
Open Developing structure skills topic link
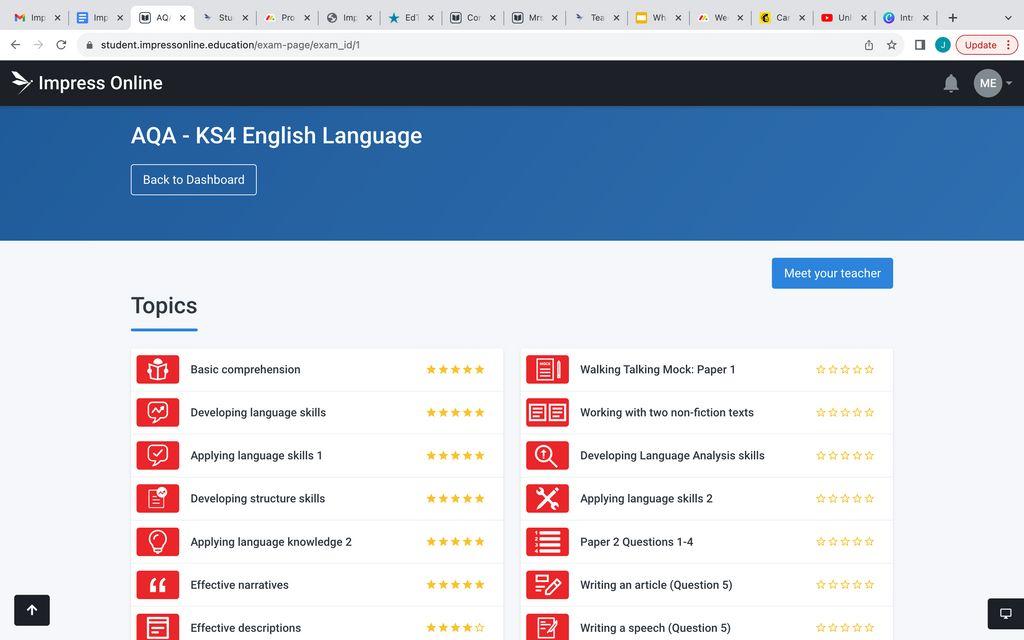pyautogui.click(x=258, y=499)
